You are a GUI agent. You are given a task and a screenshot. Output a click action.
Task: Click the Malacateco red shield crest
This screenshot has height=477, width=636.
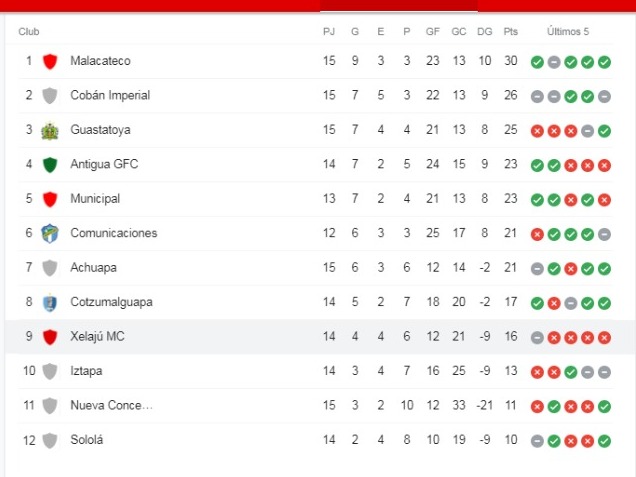coord(50,61)
